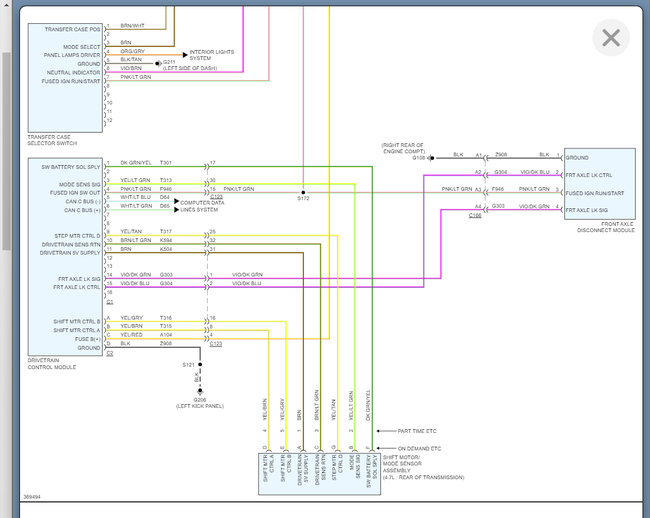Click the 'DRIVETRAIN CONTROL MODULE' label
Image resolution: width=650 pixels, height=518 pixels.
click(52, 364)
